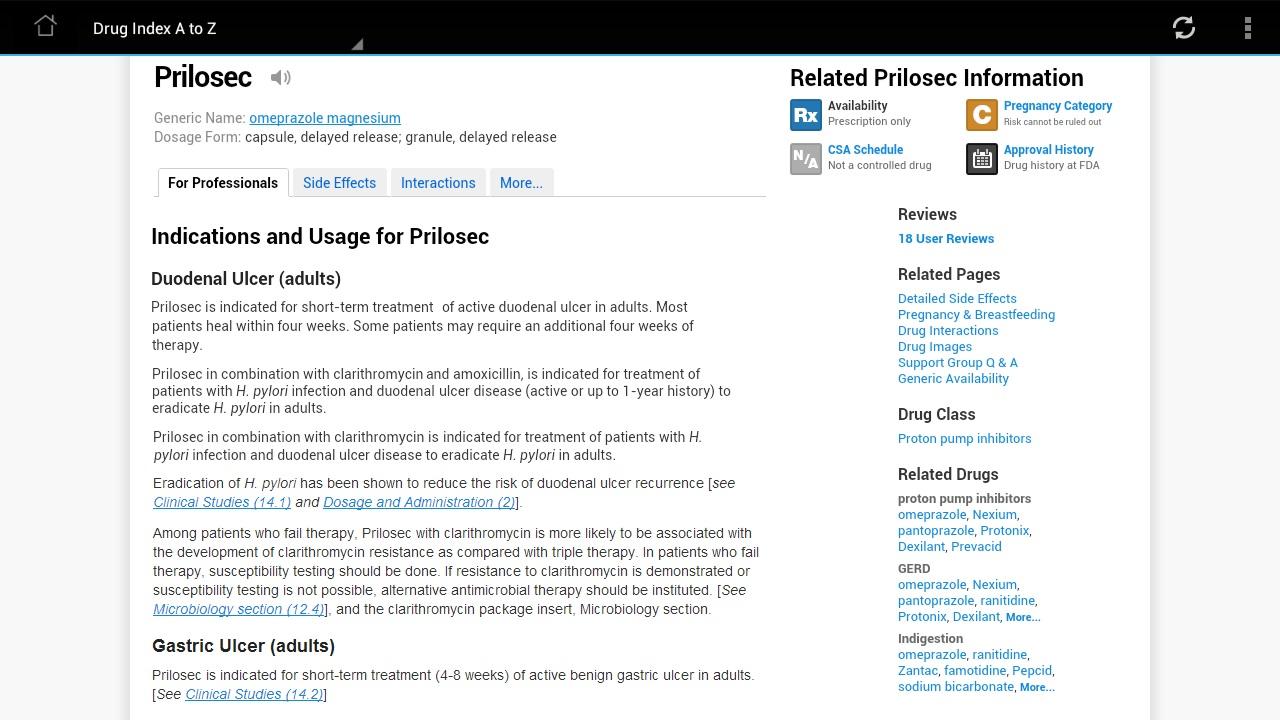The image size is (1280, 720).
Task: Open the Drug Images related page
Action: [935, 347]
